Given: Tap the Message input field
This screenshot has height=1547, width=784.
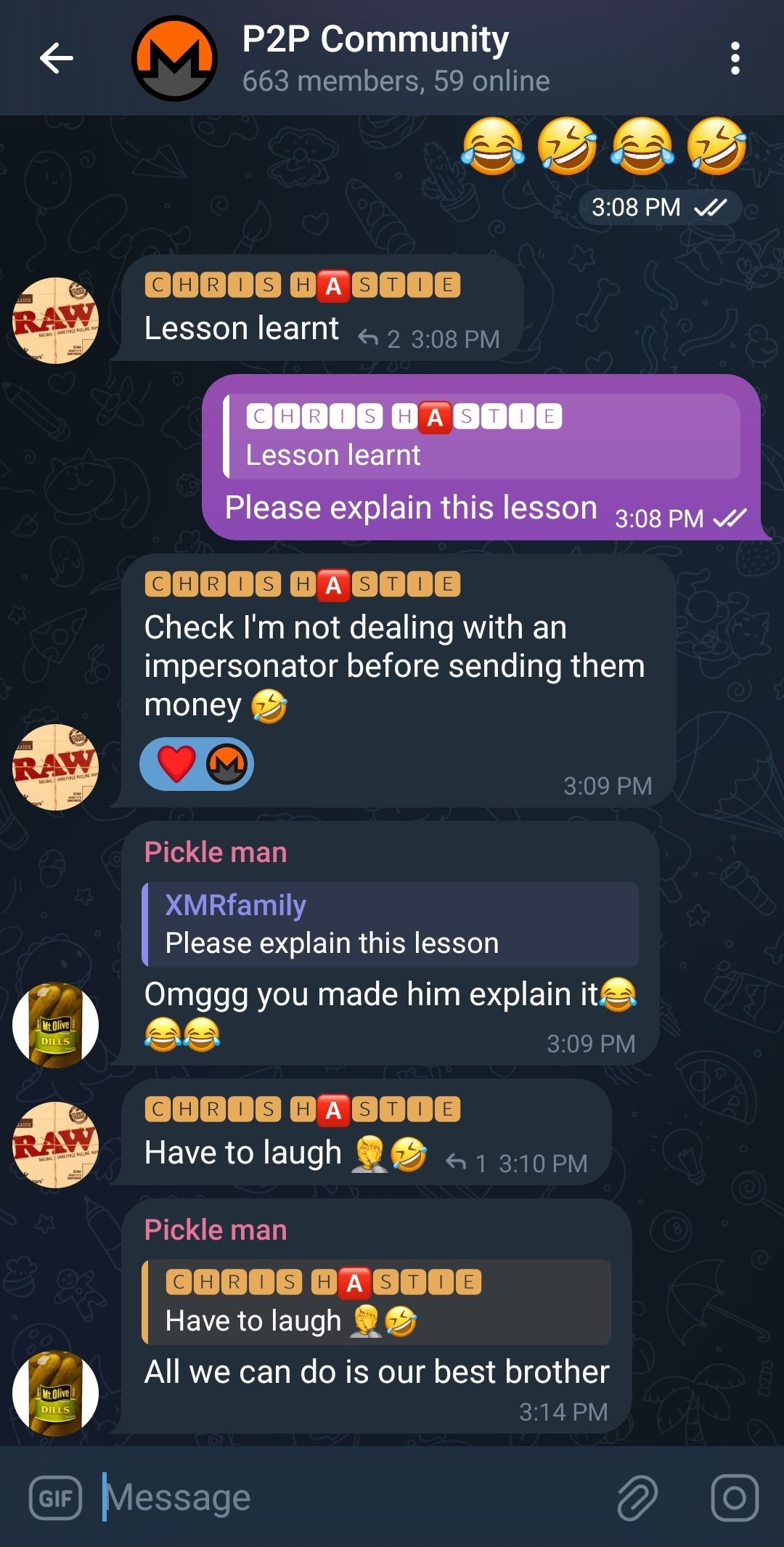Looking at the screenshot, I should coord(348,1498).
